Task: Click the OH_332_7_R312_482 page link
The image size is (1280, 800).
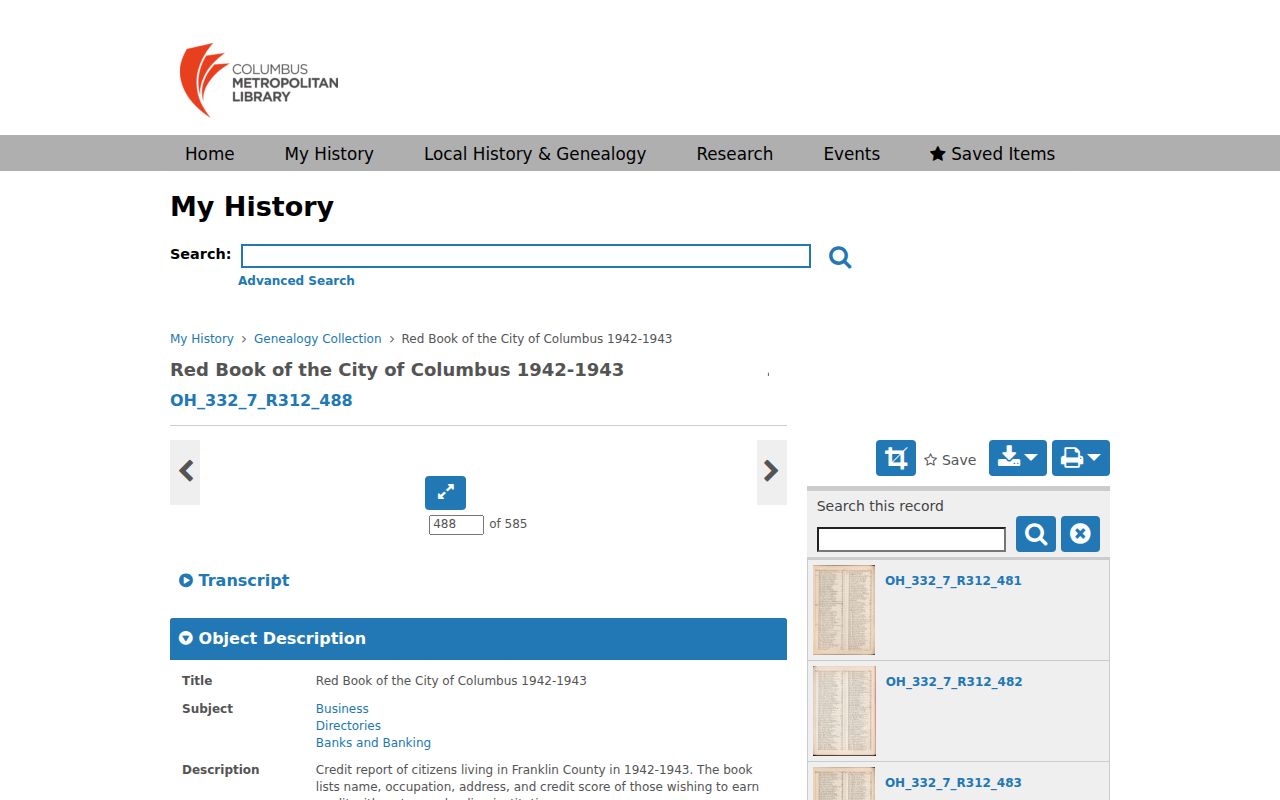Action: coord(954,682)
